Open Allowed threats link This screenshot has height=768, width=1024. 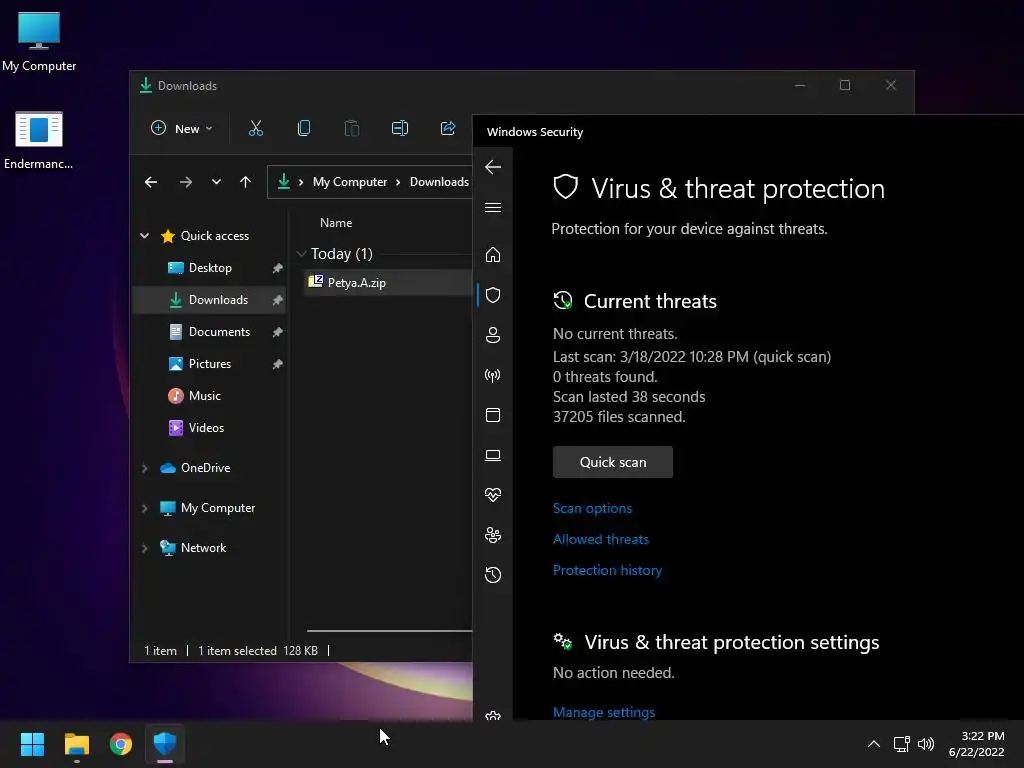pos(601,539)
